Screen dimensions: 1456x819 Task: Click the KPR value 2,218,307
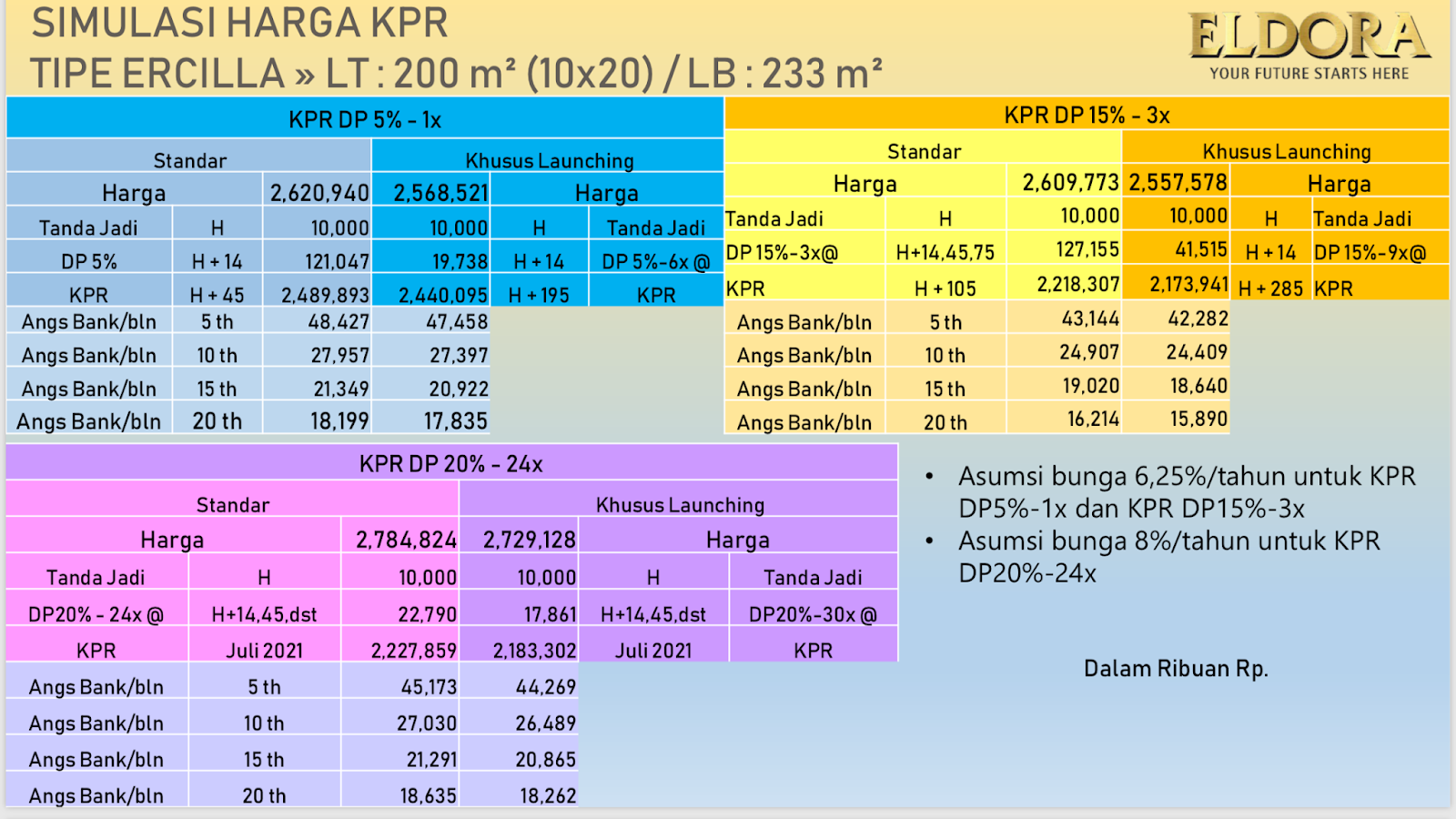point(1078,285)
